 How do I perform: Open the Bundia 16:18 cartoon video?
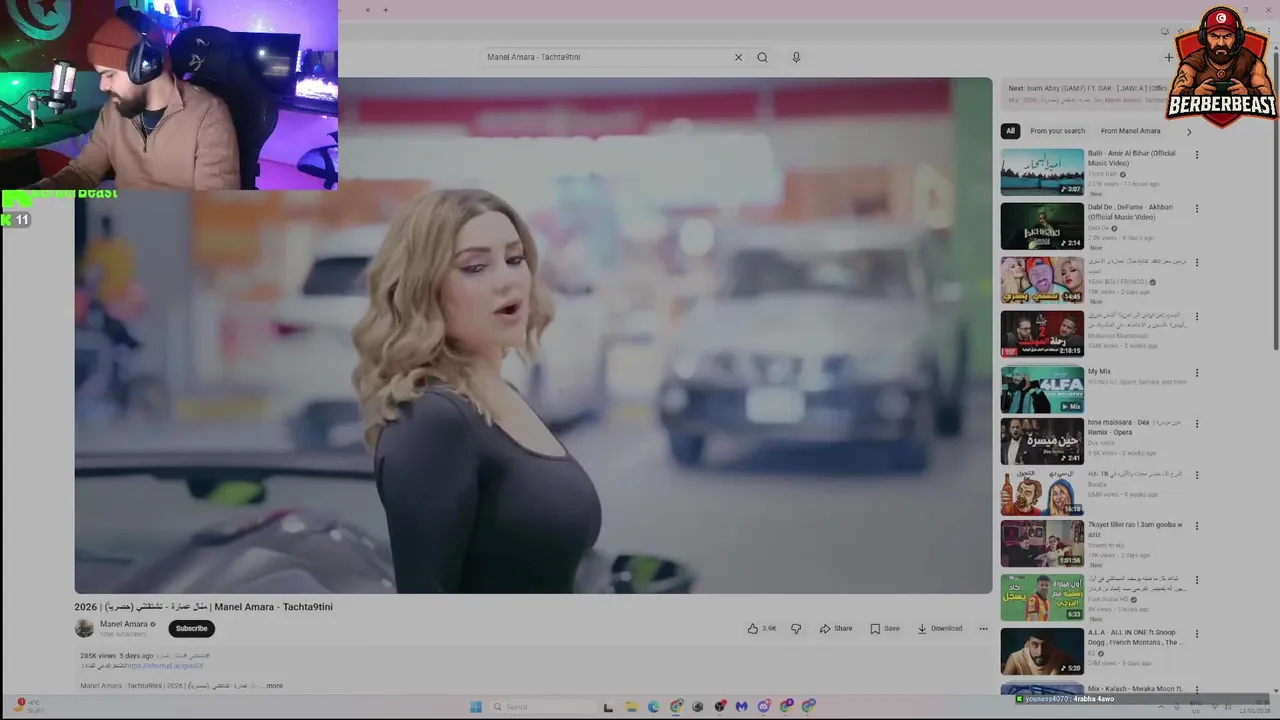(x=1042, y=493)
